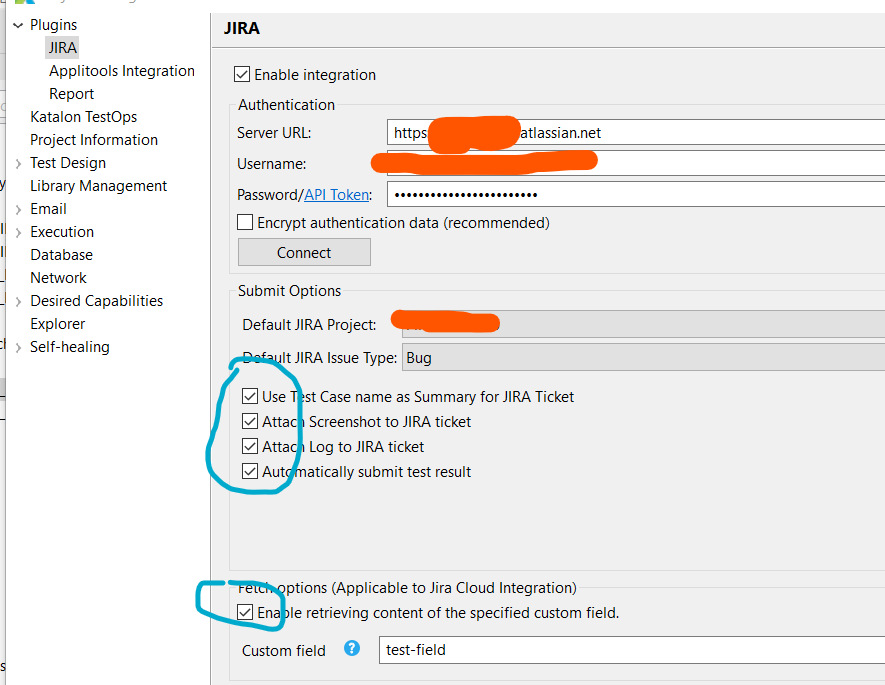Open the API Token link
This screenshot has height=685, width=885.
coord(336,194)
